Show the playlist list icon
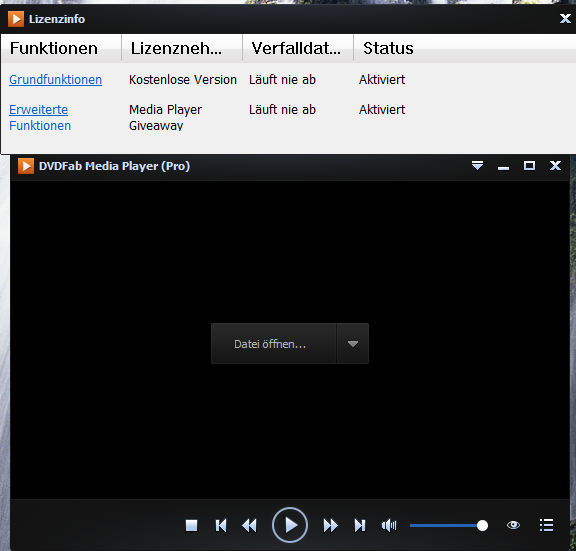 click(x=546, y=525)
